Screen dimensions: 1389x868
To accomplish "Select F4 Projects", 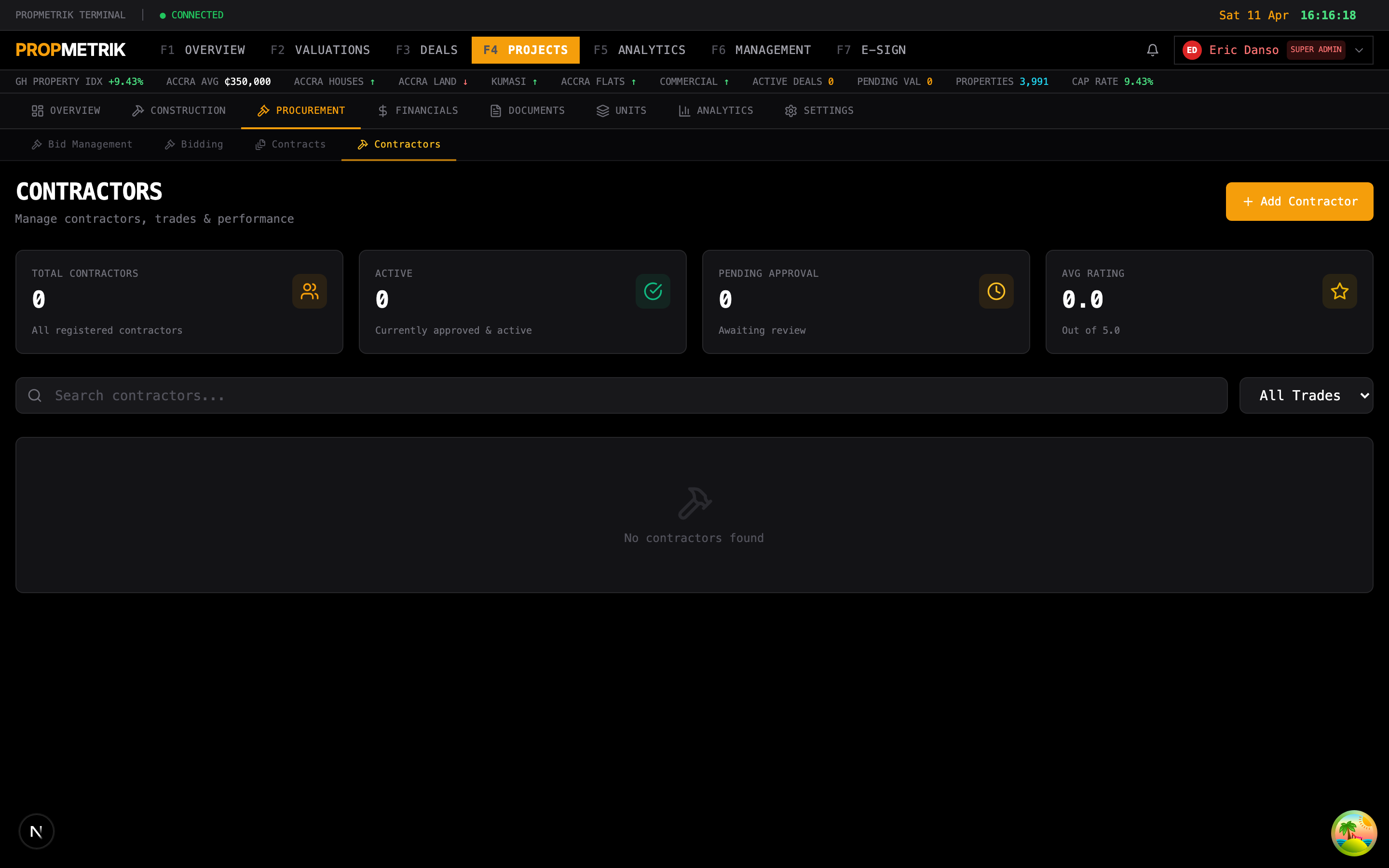I will coord(526,50).
